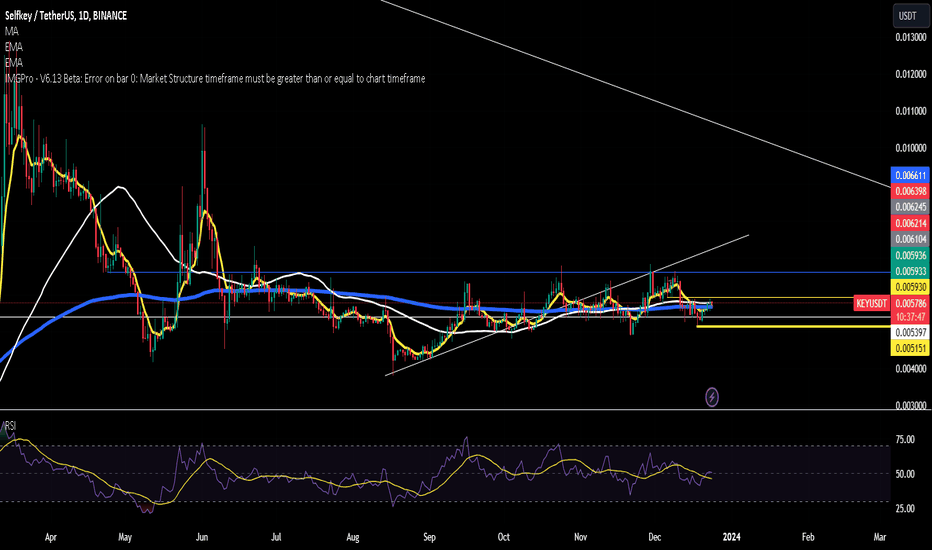Click the green 0.005936 price label
This screenshot has height=550, width=932.
[x=910, y=255]
